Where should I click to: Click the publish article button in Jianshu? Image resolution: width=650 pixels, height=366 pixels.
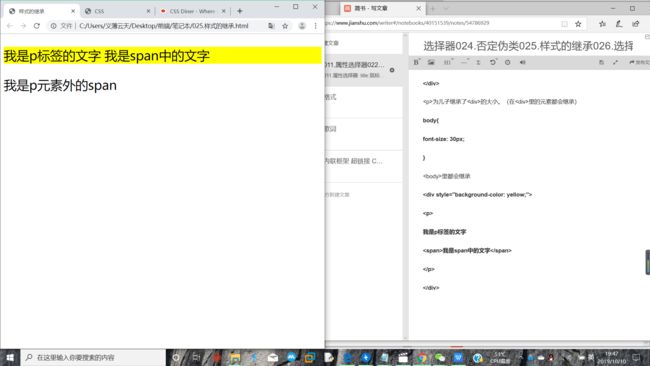pyautogui.click(x=639, y=62)
